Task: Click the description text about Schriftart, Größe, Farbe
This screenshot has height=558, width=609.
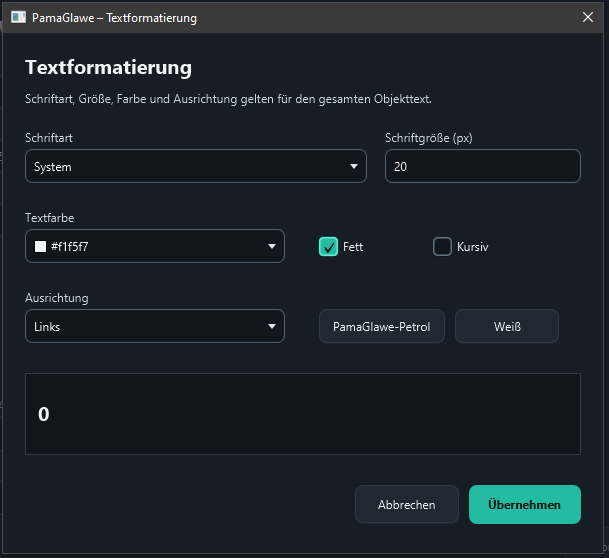Action: [x=228, y=99]
